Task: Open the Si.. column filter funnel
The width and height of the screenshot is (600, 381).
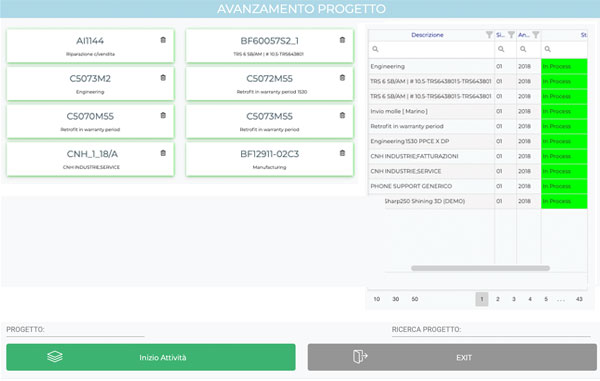Action: (x=511, y=35)
